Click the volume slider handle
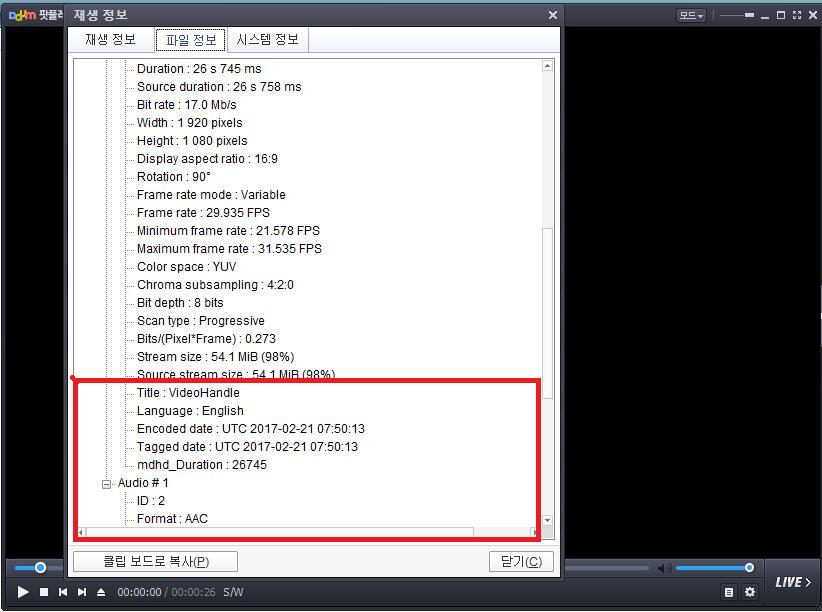The image size is (822, 612). (x=749, y=568)
